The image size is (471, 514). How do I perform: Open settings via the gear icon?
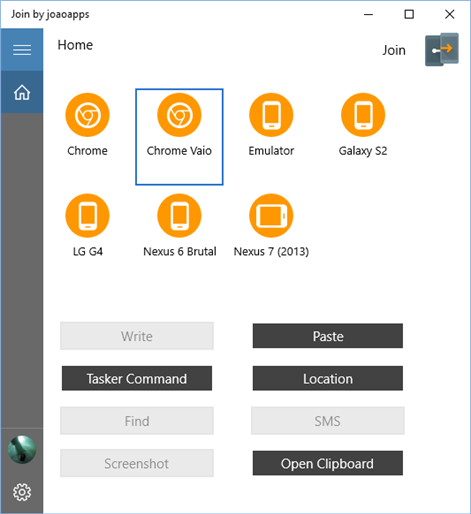[22, 492]
